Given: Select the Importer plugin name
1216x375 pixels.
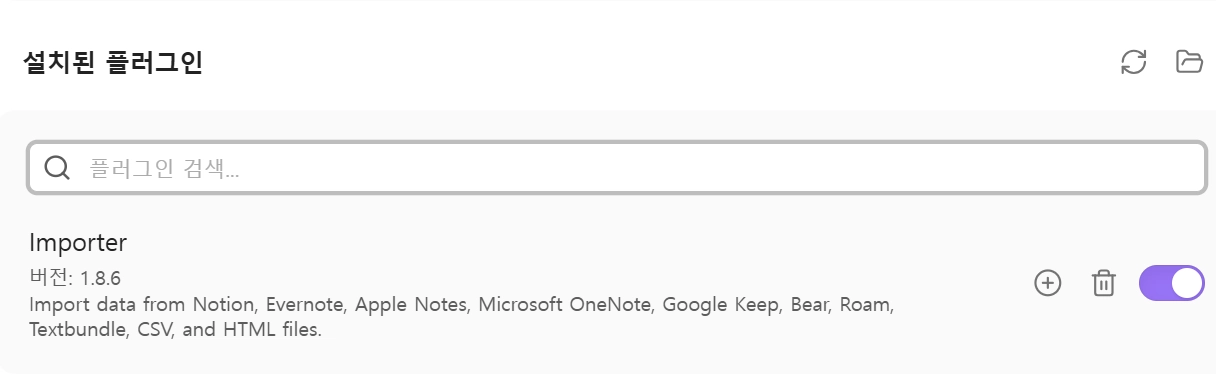Looking at the screenshot, I should (x=78, y=243).
